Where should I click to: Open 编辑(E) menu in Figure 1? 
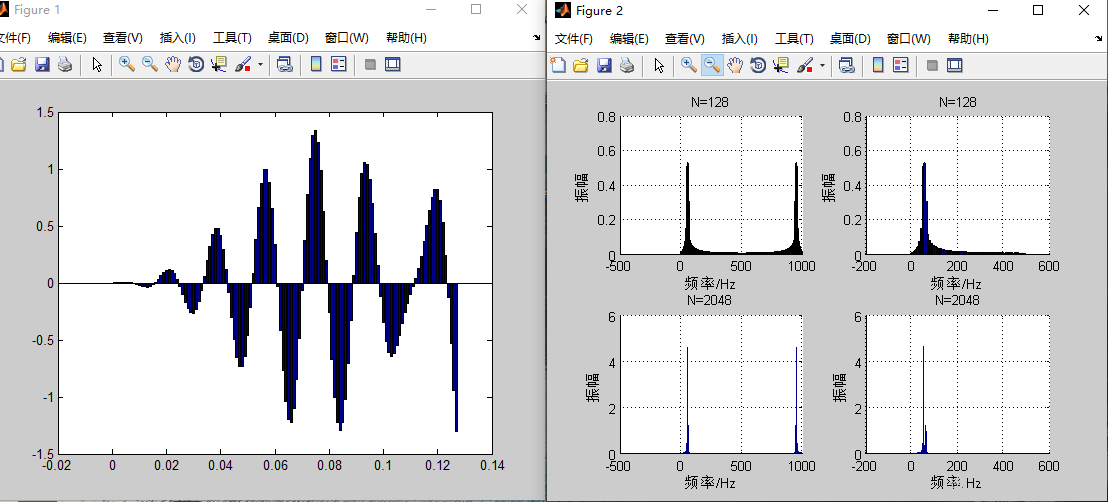(67, 38)
